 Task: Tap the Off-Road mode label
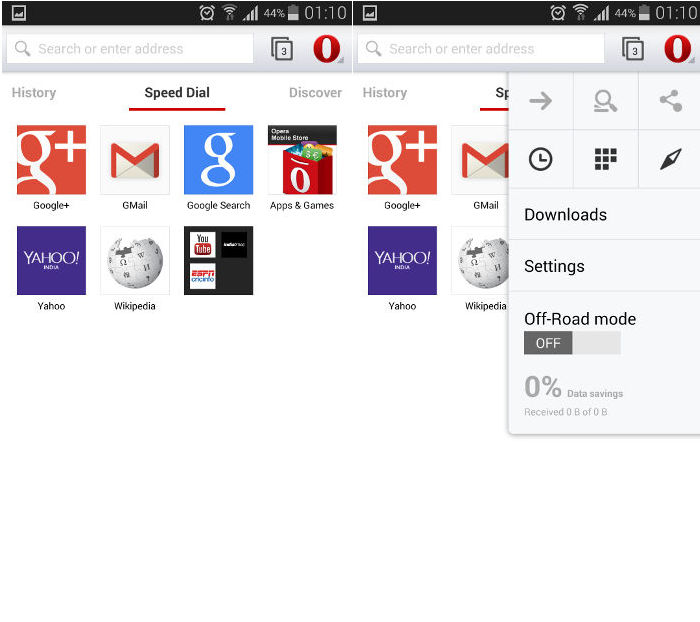click(580, 319)
